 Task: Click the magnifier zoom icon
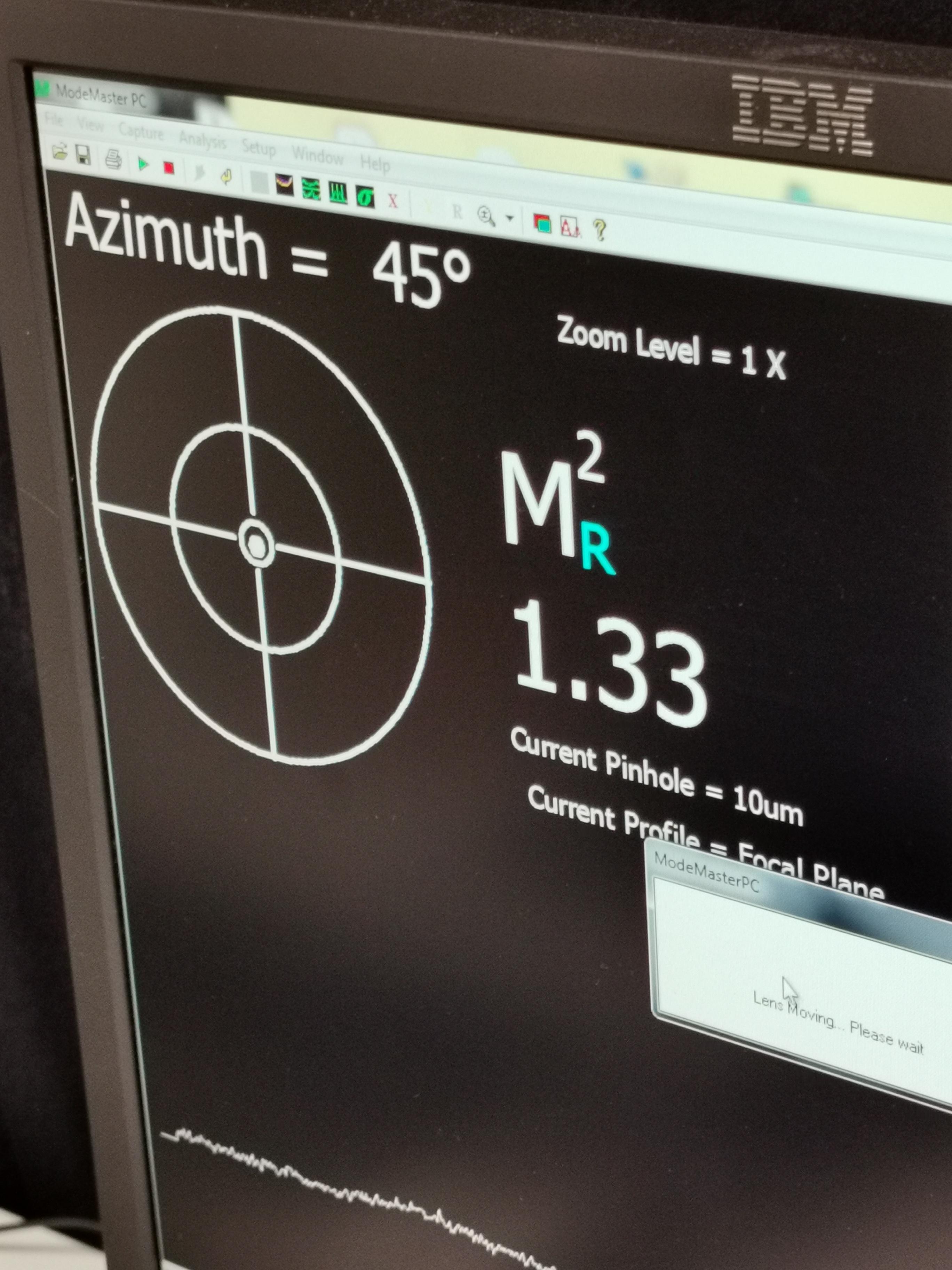[x=486, y=217]
